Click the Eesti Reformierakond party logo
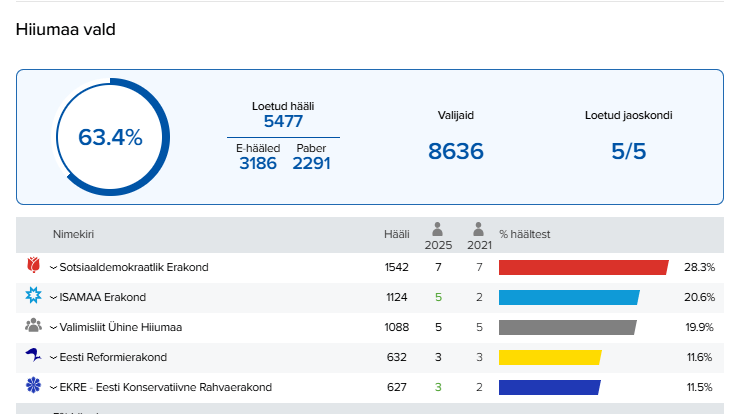 click(x=33, y=356)
